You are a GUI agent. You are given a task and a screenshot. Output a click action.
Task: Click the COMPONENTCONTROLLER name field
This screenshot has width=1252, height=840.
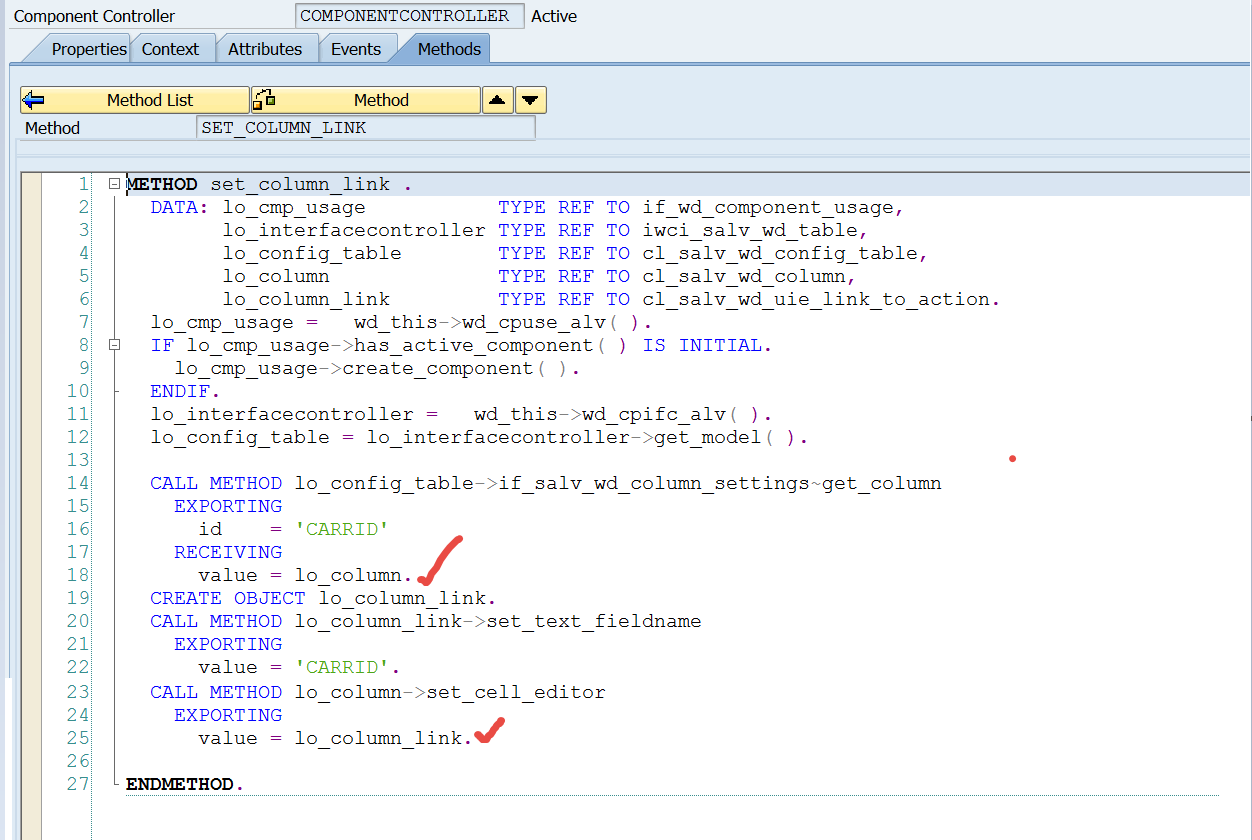click(410, 16)
